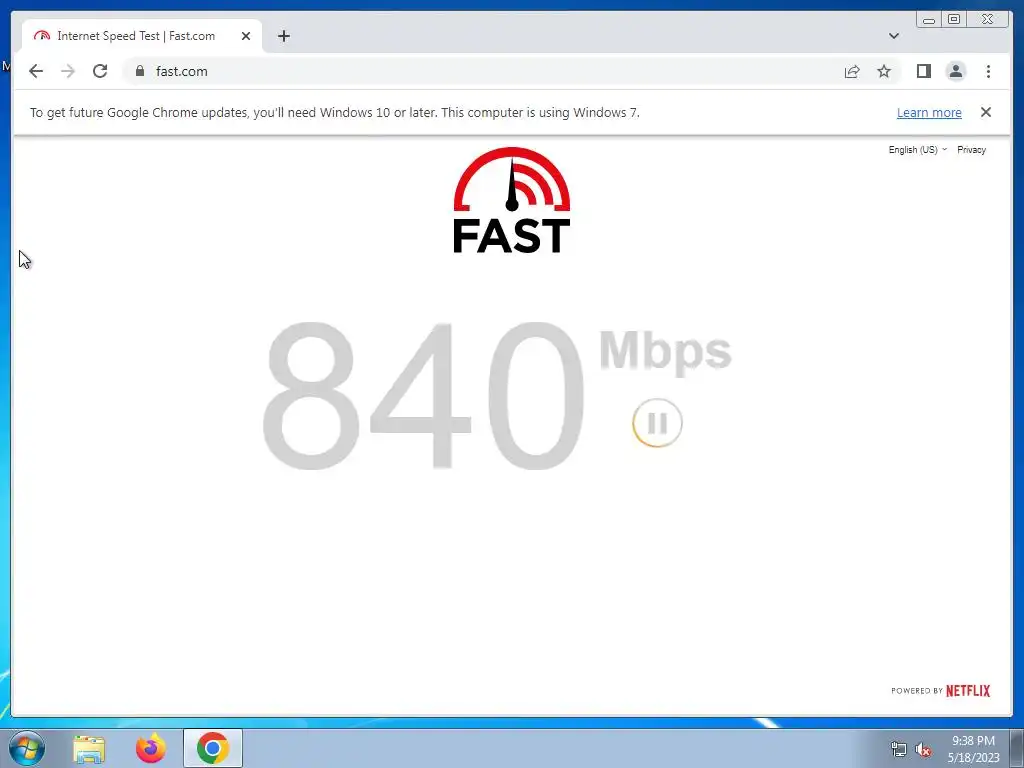Dismiss the Chrome update notification bar

(x=985, y=112)
